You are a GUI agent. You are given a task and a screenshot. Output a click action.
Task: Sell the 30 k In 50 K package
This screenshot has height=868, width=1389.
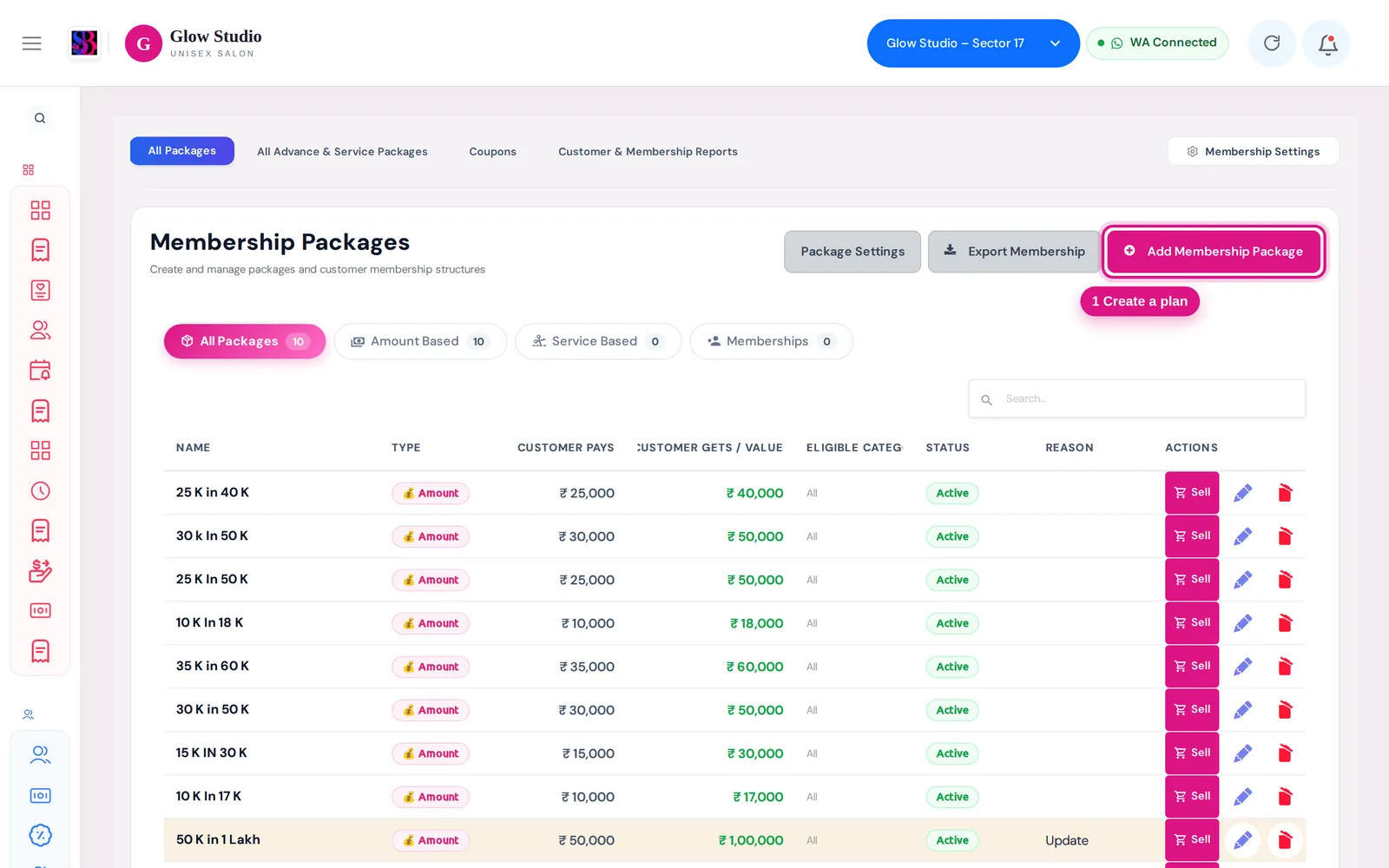(1192, 536)
